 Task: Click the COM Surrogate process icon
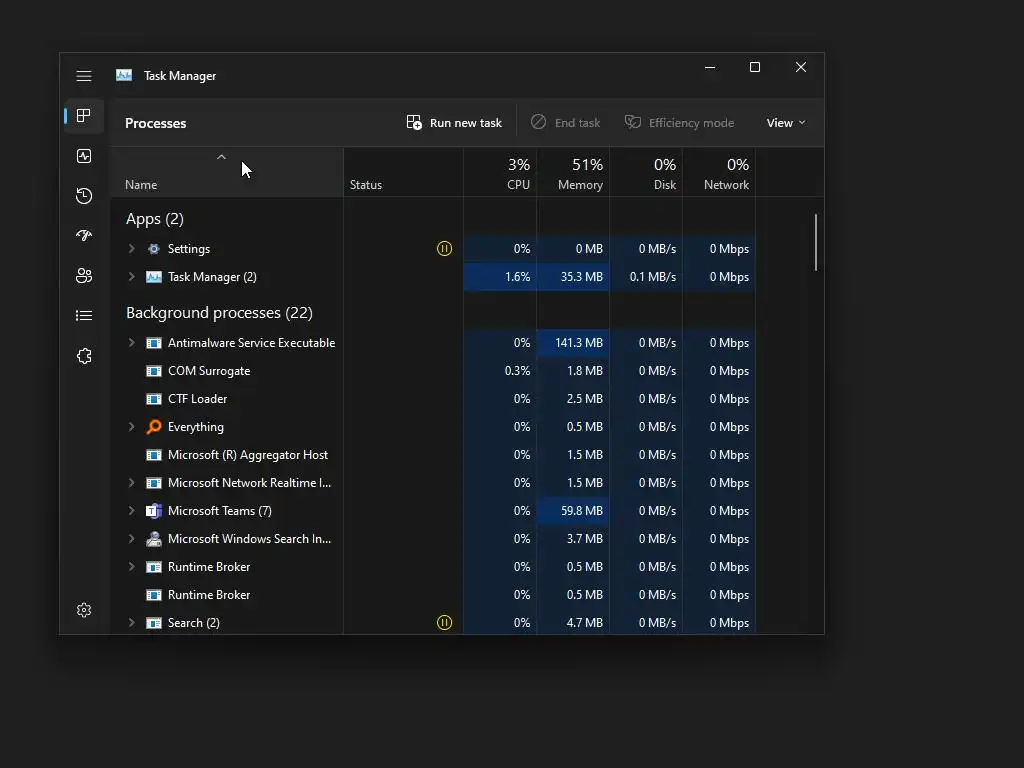tap(154, 371)
